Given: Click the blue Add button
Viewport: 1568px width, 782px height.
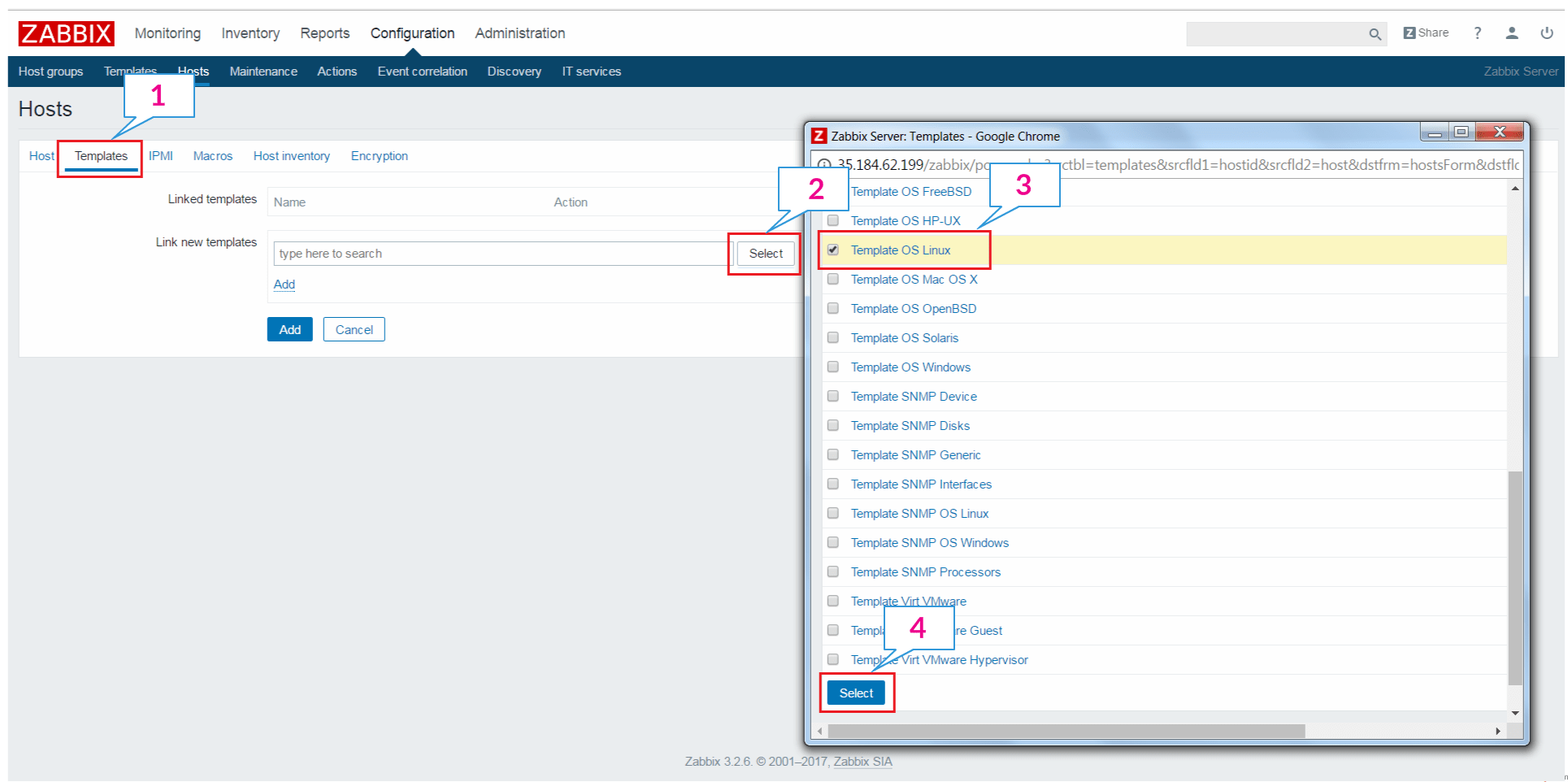Looking at the screenshot, I should coord(290,329).
